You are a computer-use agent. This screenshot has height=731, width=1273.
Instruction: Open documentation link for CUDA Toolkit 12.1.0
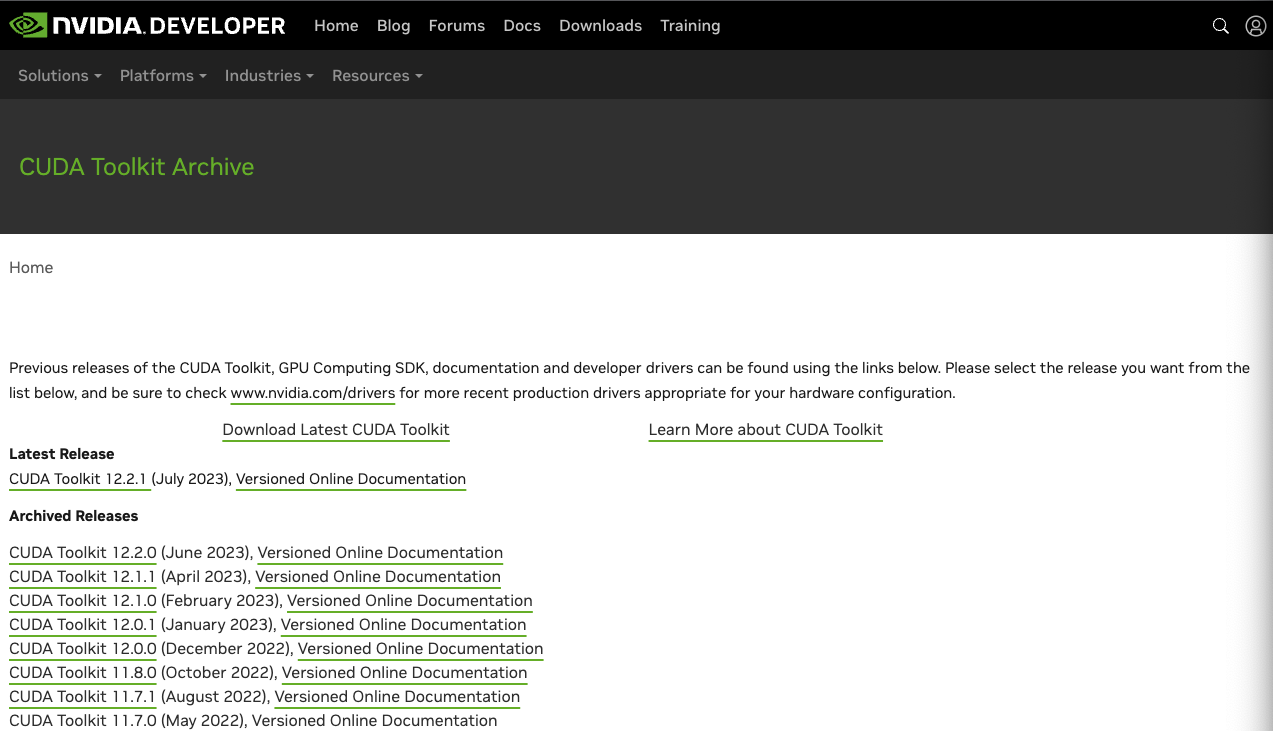click(410, 601)
